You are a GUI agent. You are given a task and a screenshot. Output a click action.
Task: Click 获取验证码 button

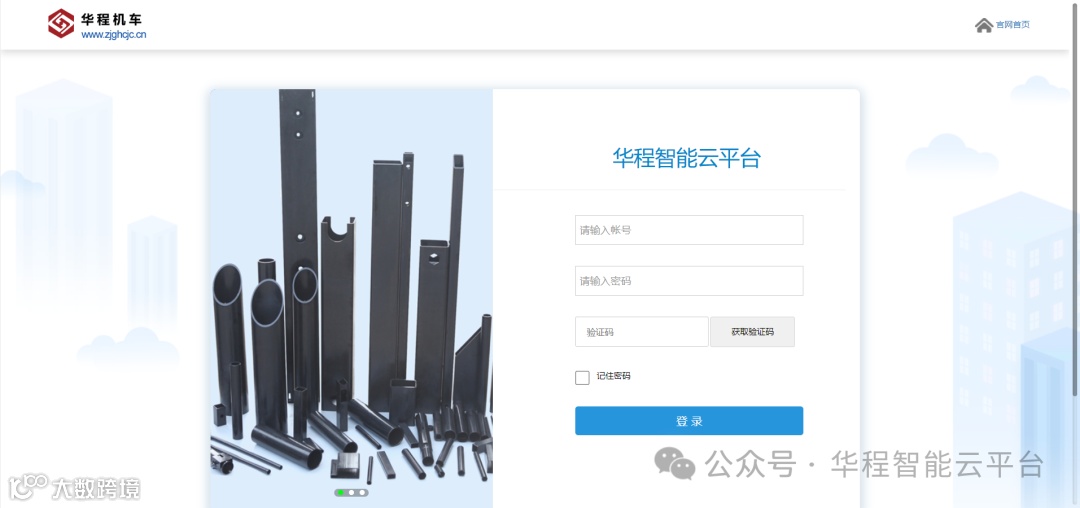(752, 332)
